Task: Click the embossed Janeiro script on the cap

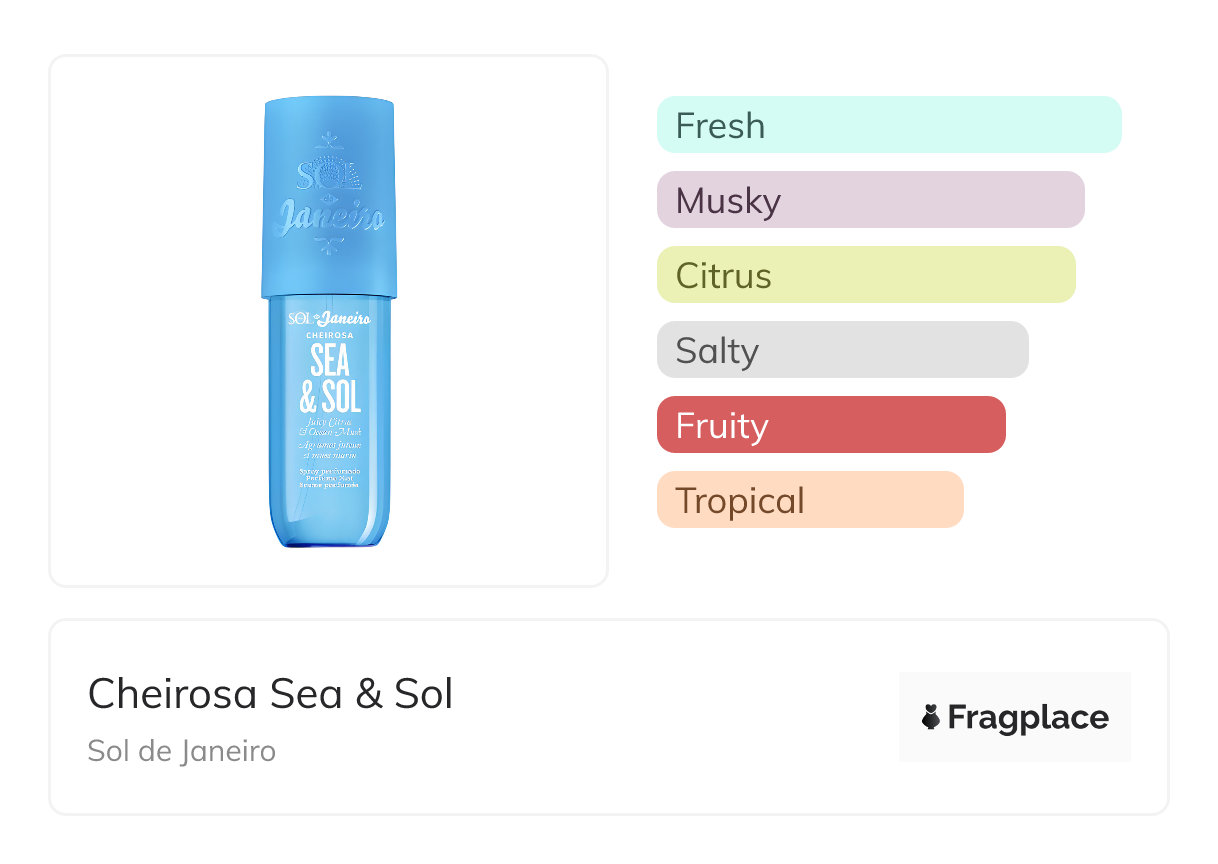Action: pos(329,215)
